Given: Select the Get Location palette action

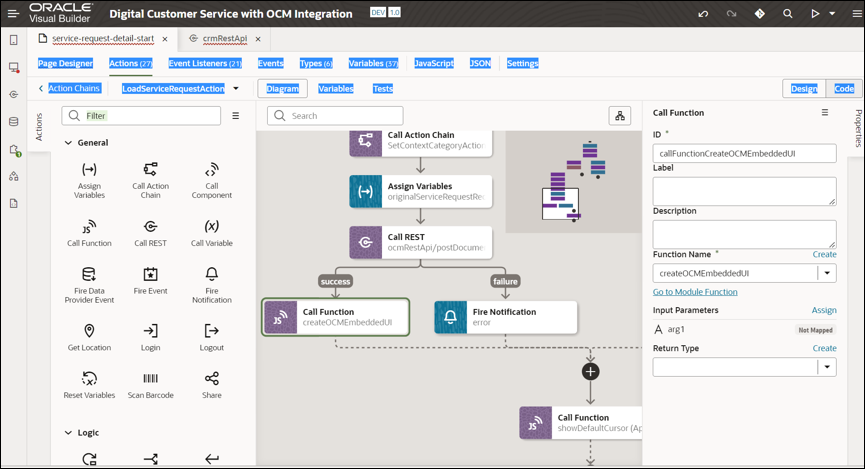Looking at the screenshot, I should (x=89, y=338).
